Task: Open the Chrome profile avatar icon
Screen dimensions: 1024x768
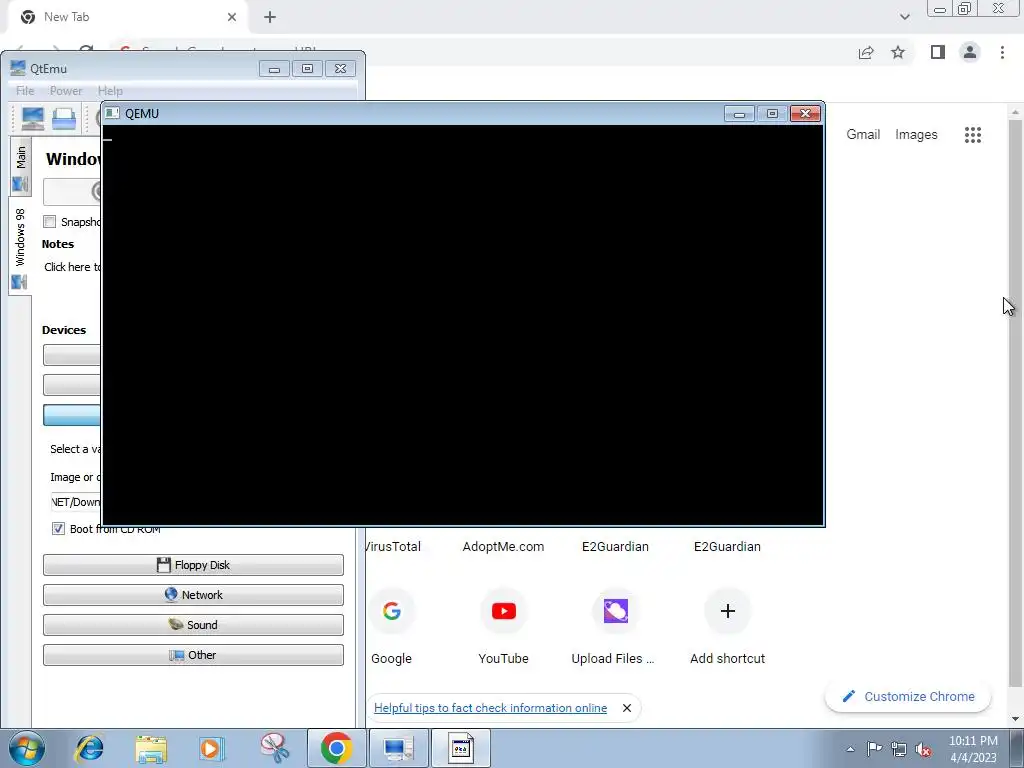Action: pyautogui.click(x=970, y=52)
